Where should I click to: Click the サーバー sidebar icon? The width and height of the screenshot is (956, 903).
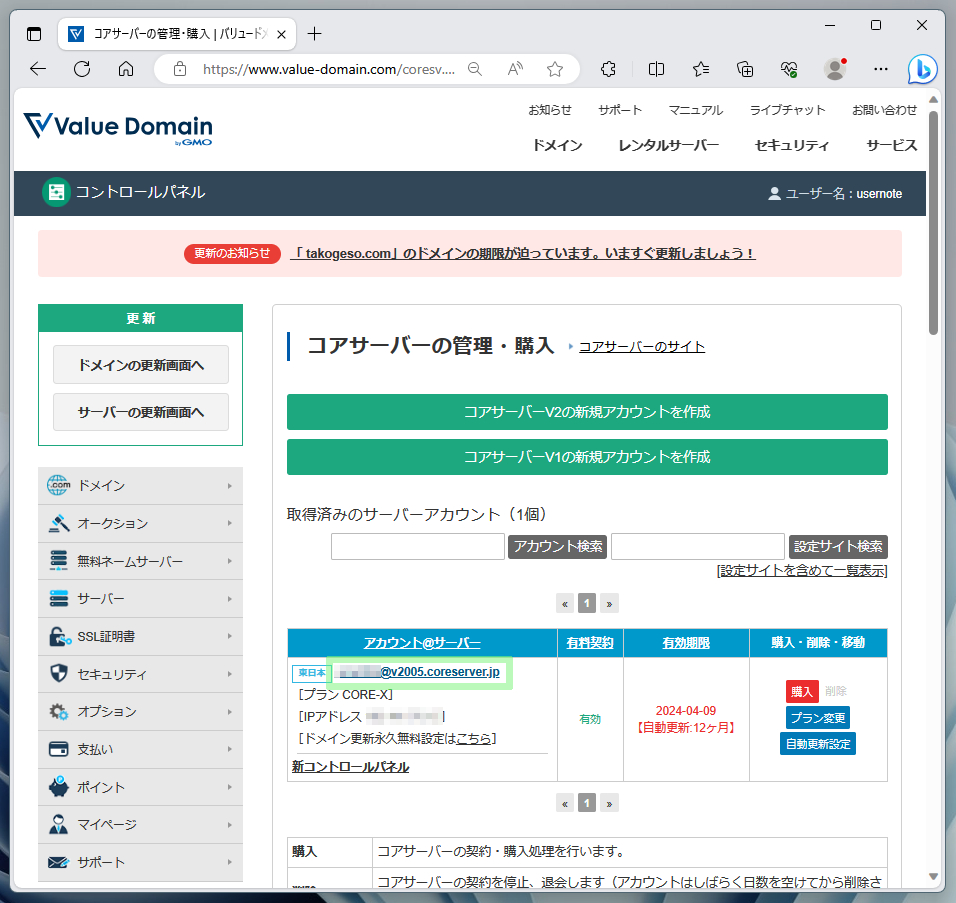[59, 598]
